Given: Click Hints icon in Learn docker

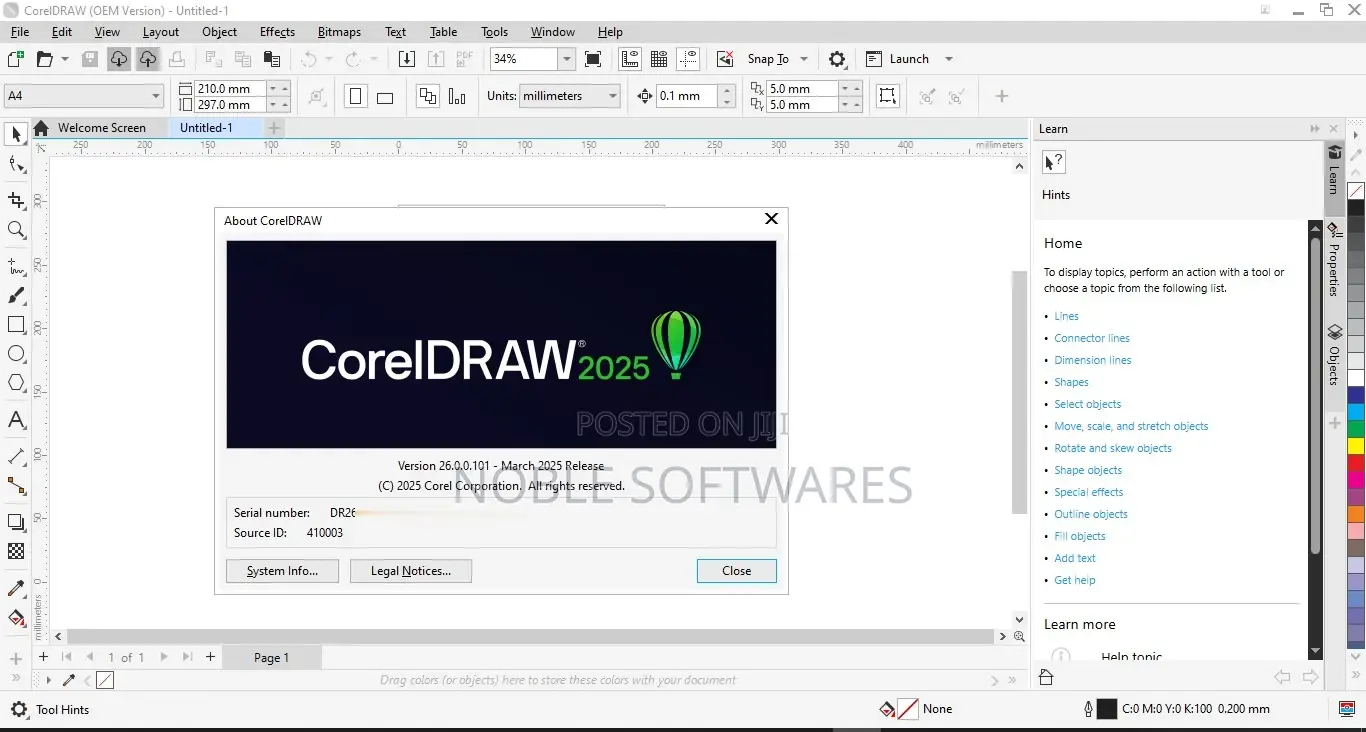Looking at the screenshot, I should click(x=1054, y=163).
